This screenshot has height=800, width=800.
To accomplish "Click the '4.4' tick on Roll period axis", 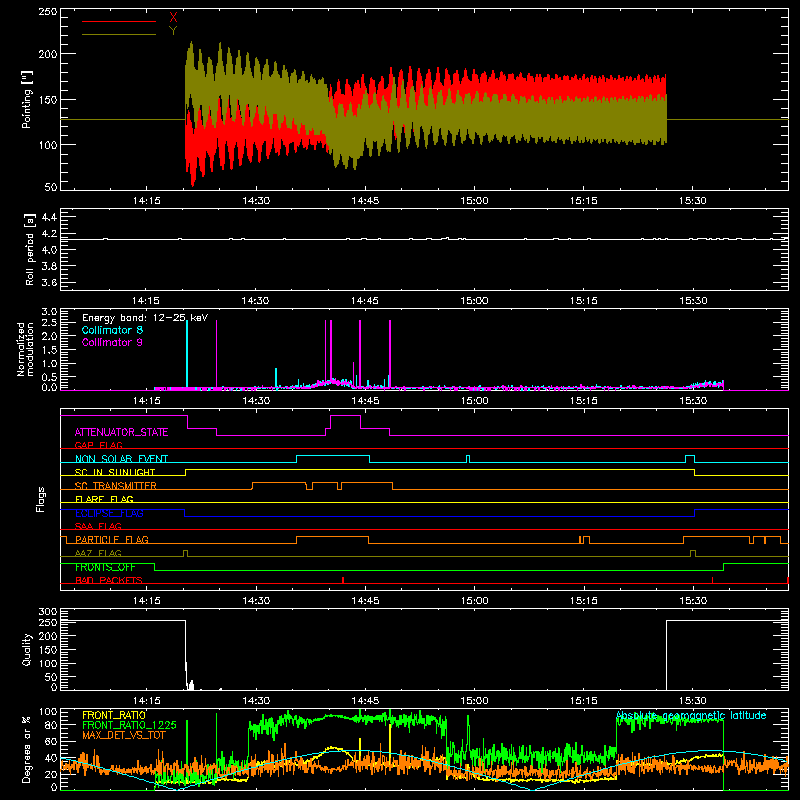I will click(49, 217).
